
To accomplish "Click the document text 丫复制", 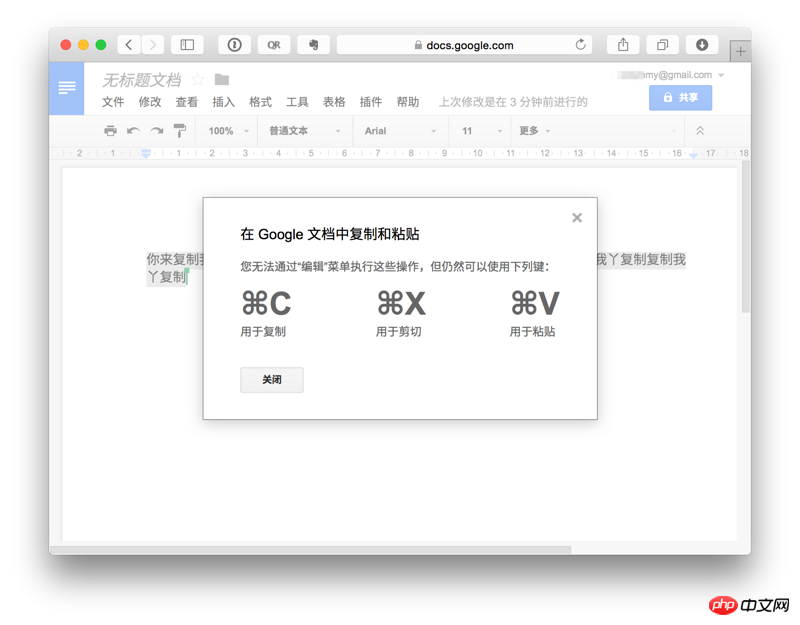I will pos(166,277).
